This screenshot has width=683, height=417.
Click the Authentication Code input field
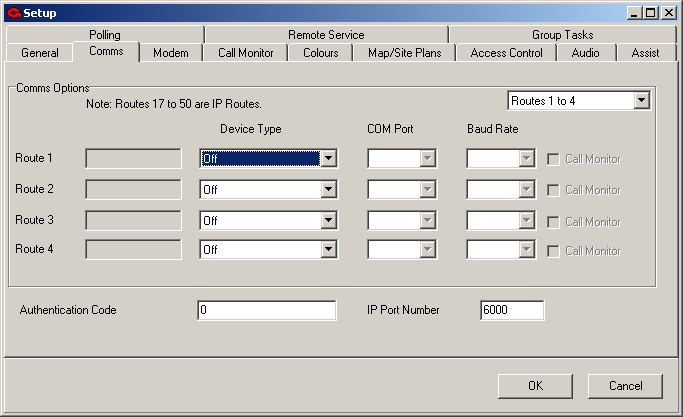267,311
